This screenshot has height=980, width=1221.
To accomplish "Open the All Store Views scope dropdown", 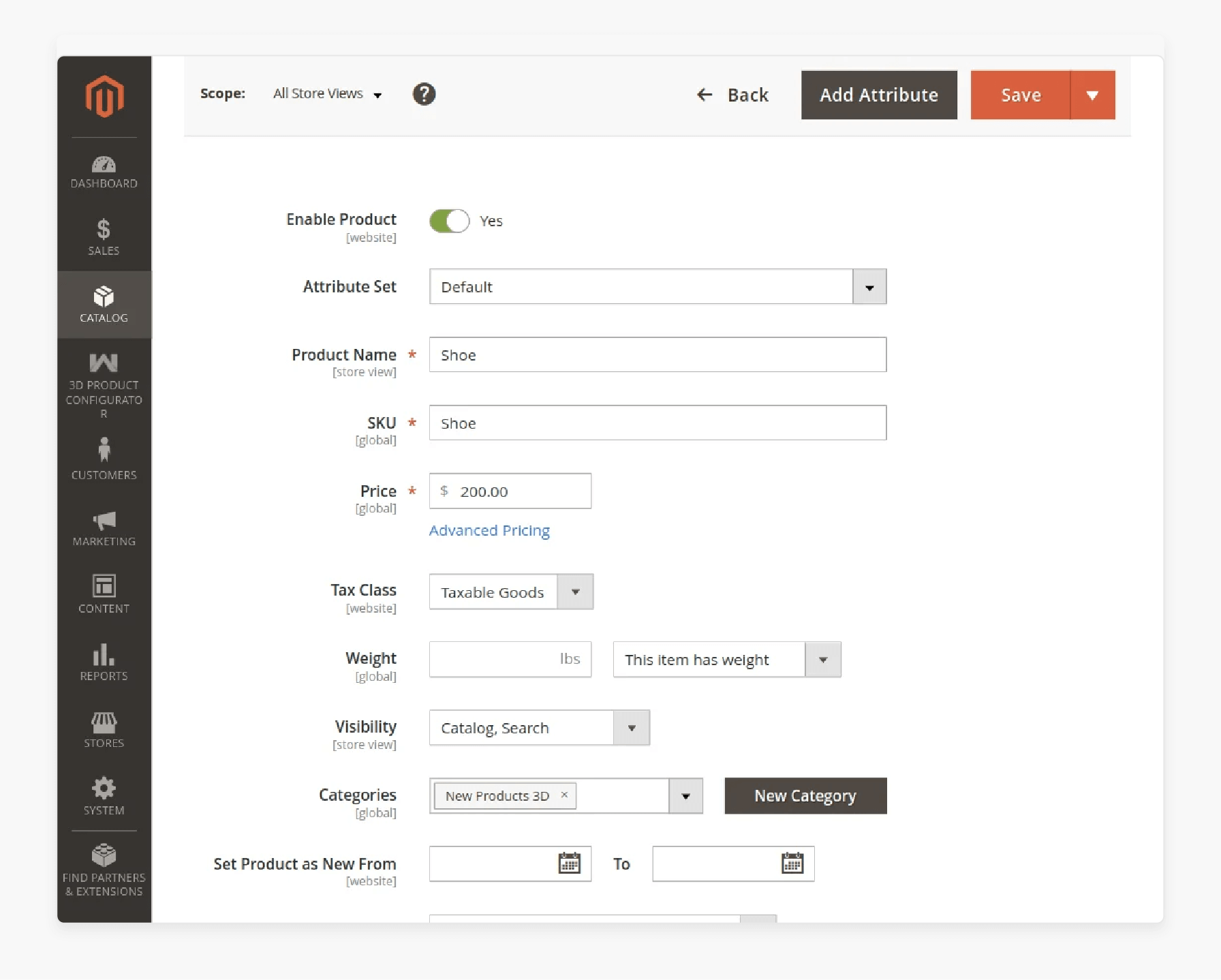I will tap(327, 94).
